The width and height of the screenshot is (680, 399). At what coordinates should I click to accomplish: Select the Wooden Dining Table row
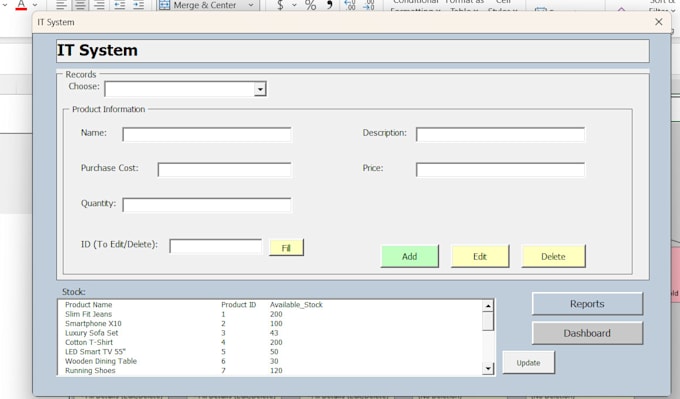pos(270,361)
